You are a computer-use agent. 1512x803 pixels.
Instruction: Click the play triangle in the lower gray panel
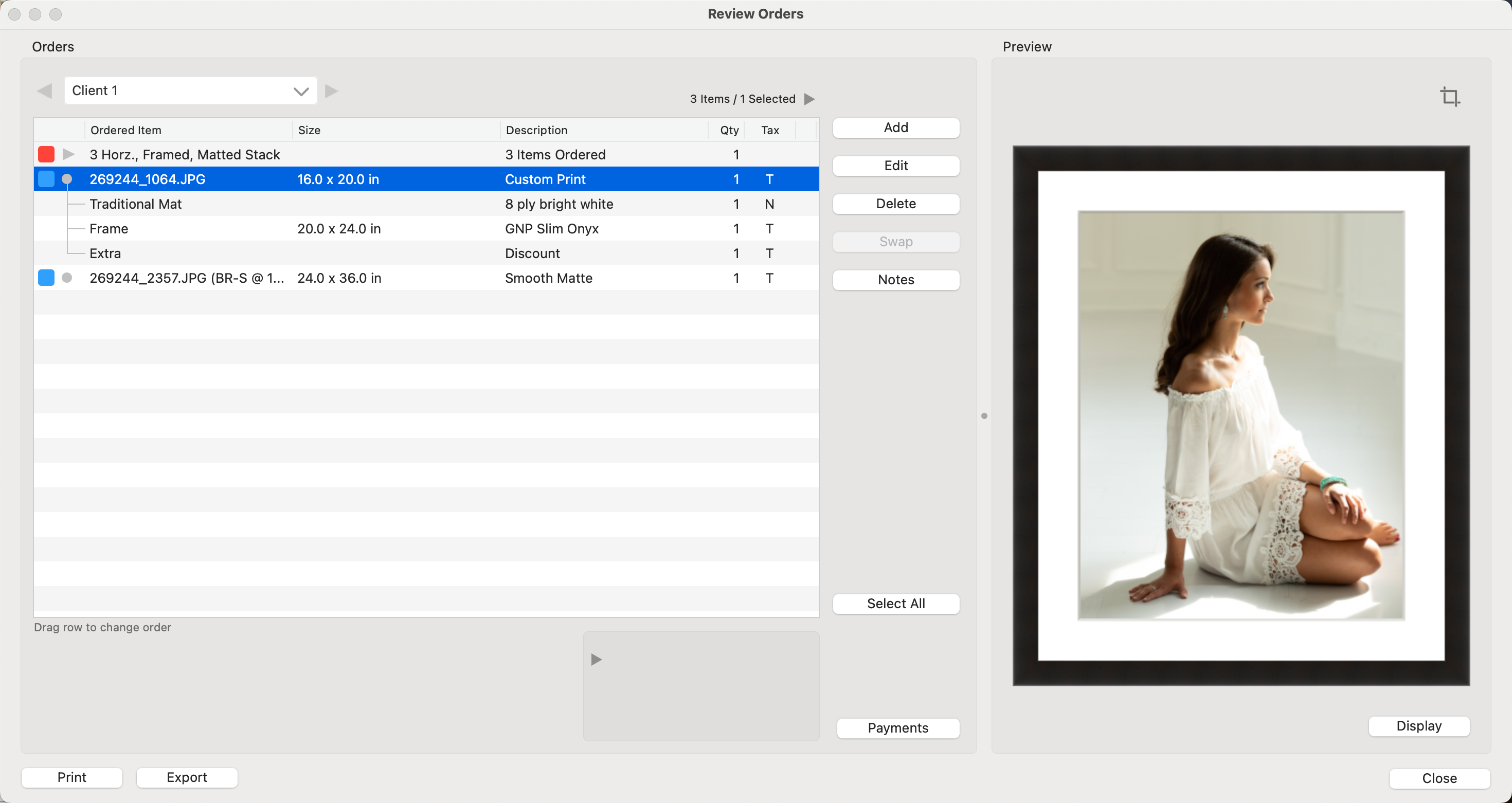click(x=596, y=659)
